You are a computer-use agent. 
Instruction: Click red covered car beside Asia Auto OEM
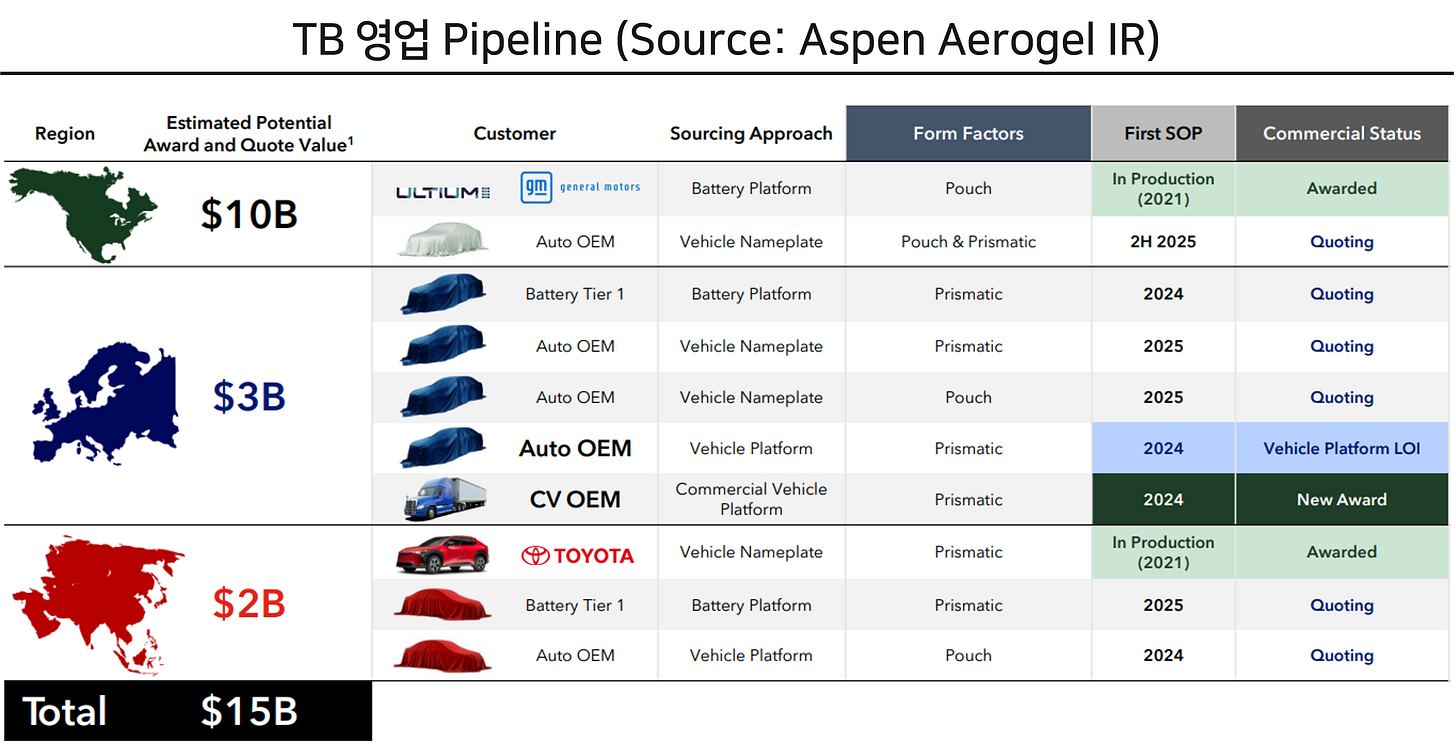click(443, 654)
